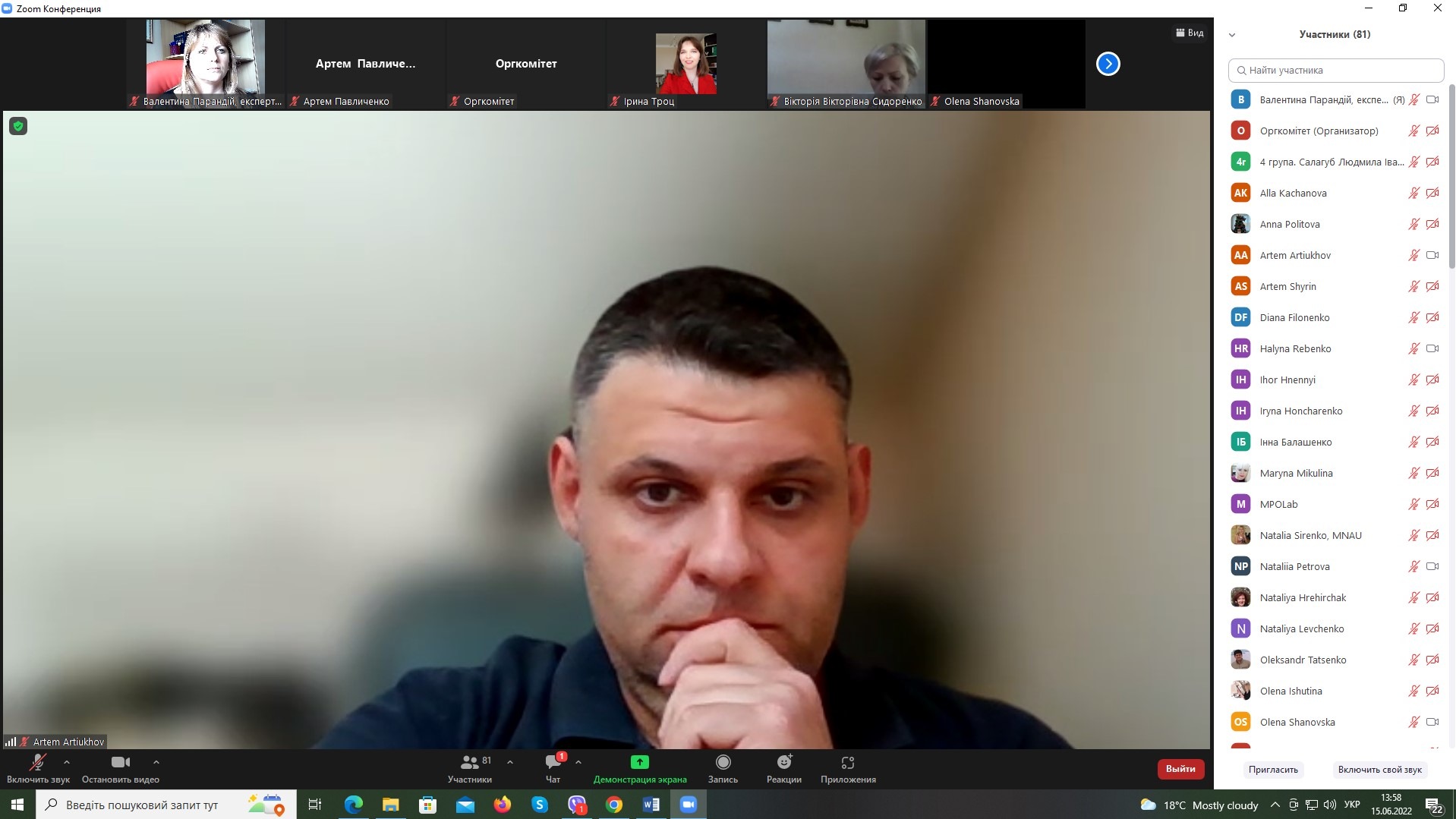Collapse participants panel using chevron
The image size is (1456, 819).
click(x=1232, y=35)
